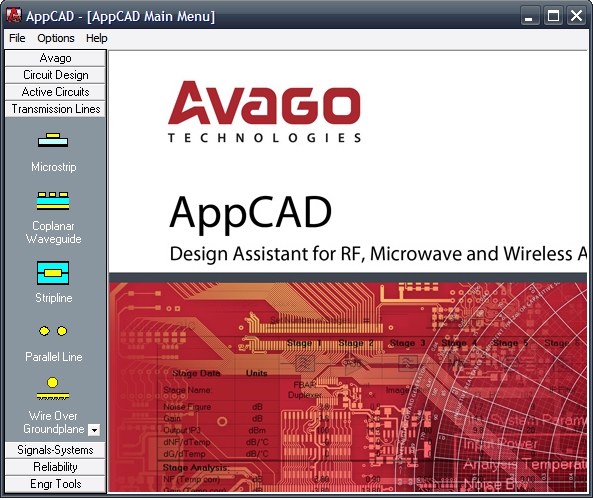Open the Help menu

point(96,38)
